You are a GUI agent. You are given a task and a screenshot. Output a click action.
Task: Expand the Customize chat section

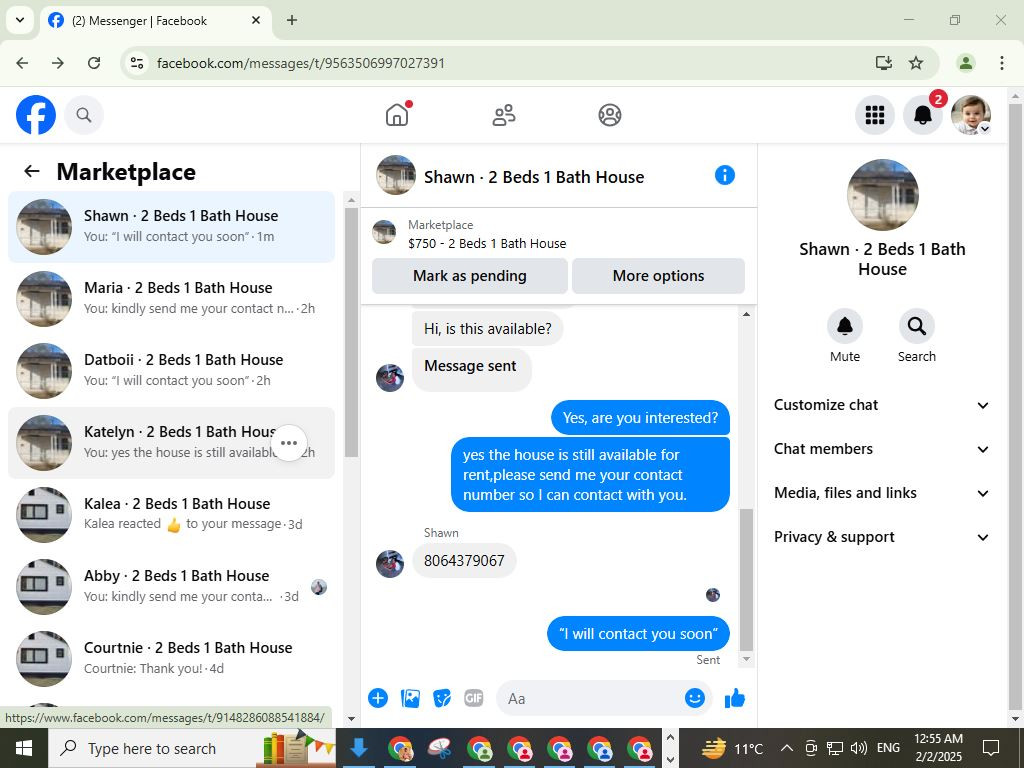(882, 405)
